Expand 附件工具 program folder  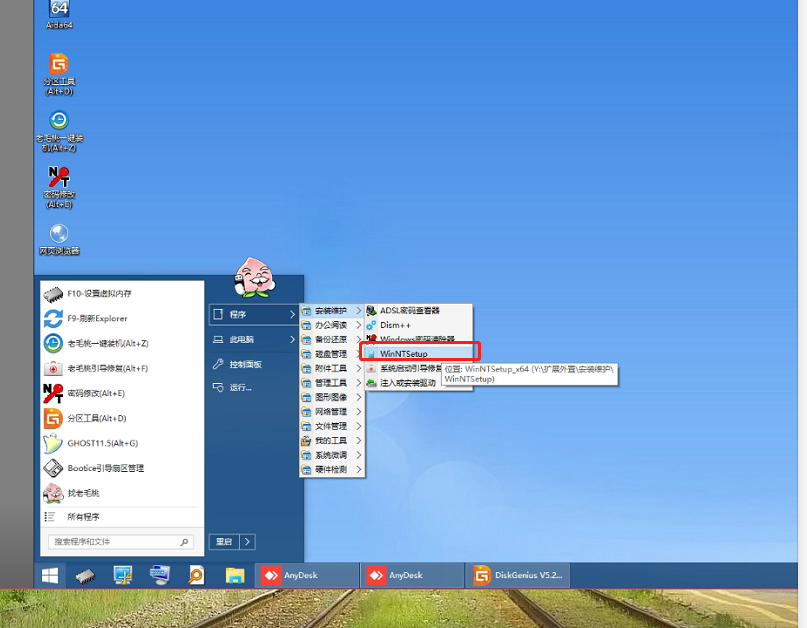(x=332, y=369)
